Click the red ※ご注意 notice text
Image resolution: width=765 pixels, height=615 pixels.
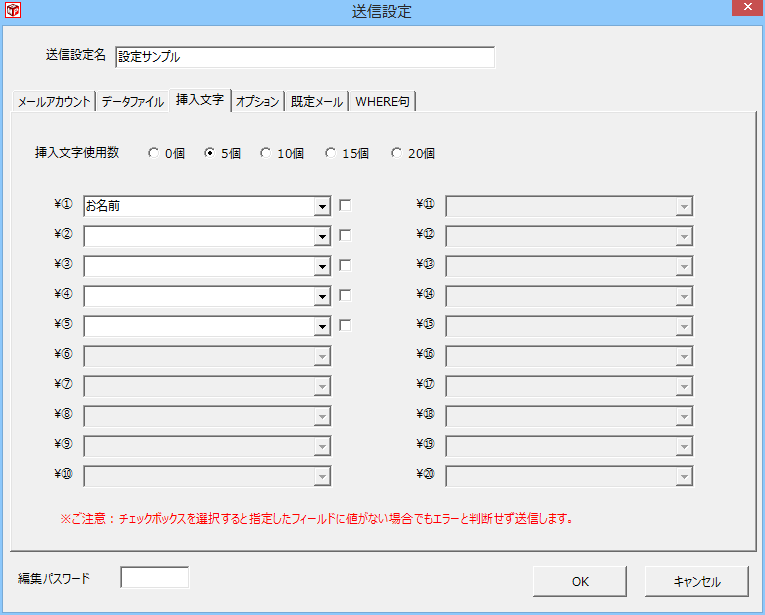pyautogui.click(x=317, y=518)
